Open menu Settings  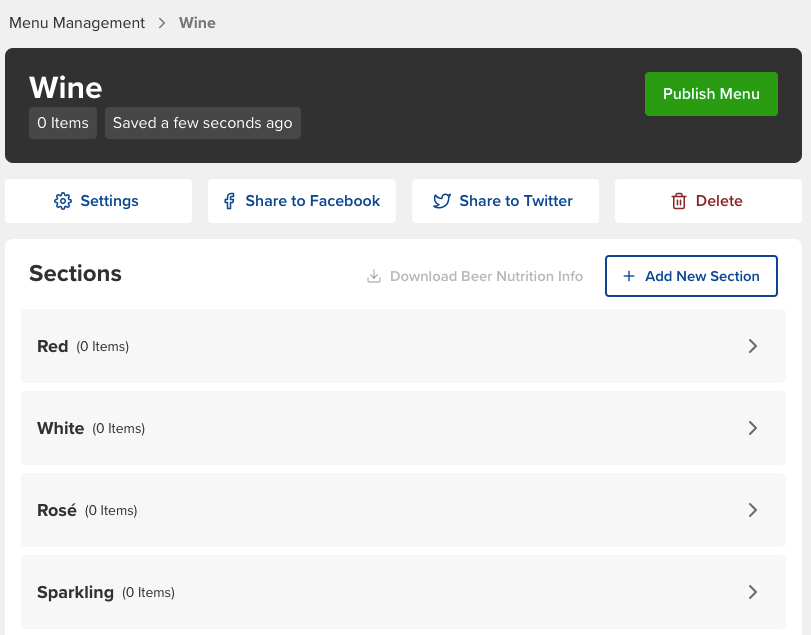[98, 201]
